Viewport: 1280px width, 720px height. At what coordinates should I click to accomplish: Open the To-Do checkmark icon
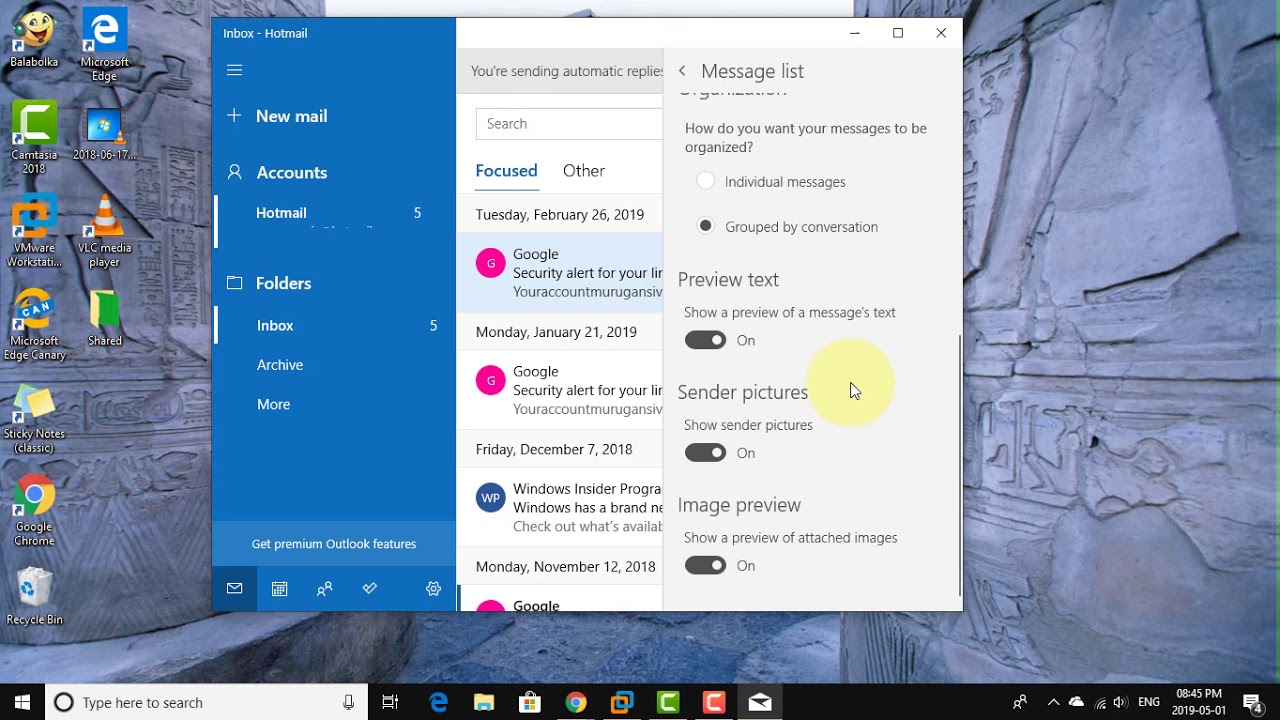pyautogui.click(x=370, y=589)
